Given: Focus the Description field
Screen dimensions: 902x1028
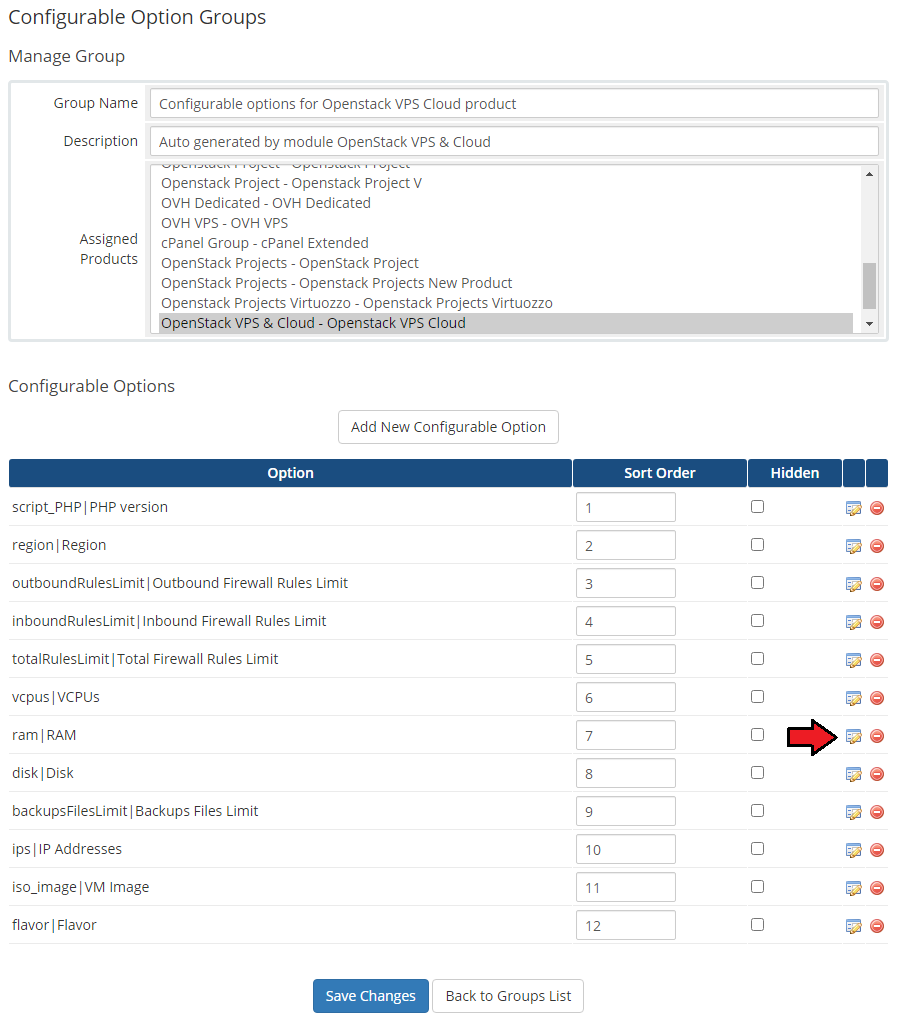Looking at the screenshot, I should (x=514, y=142).
